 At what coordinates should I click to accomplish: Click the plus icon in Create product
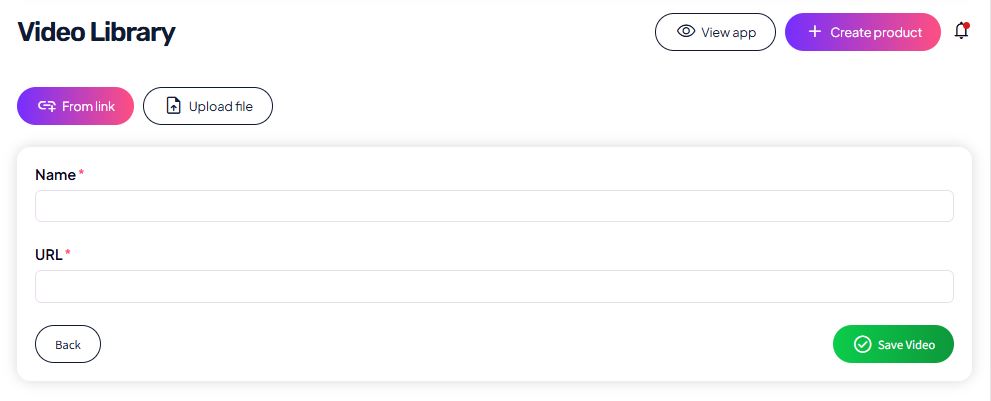[x=814, y=31]
